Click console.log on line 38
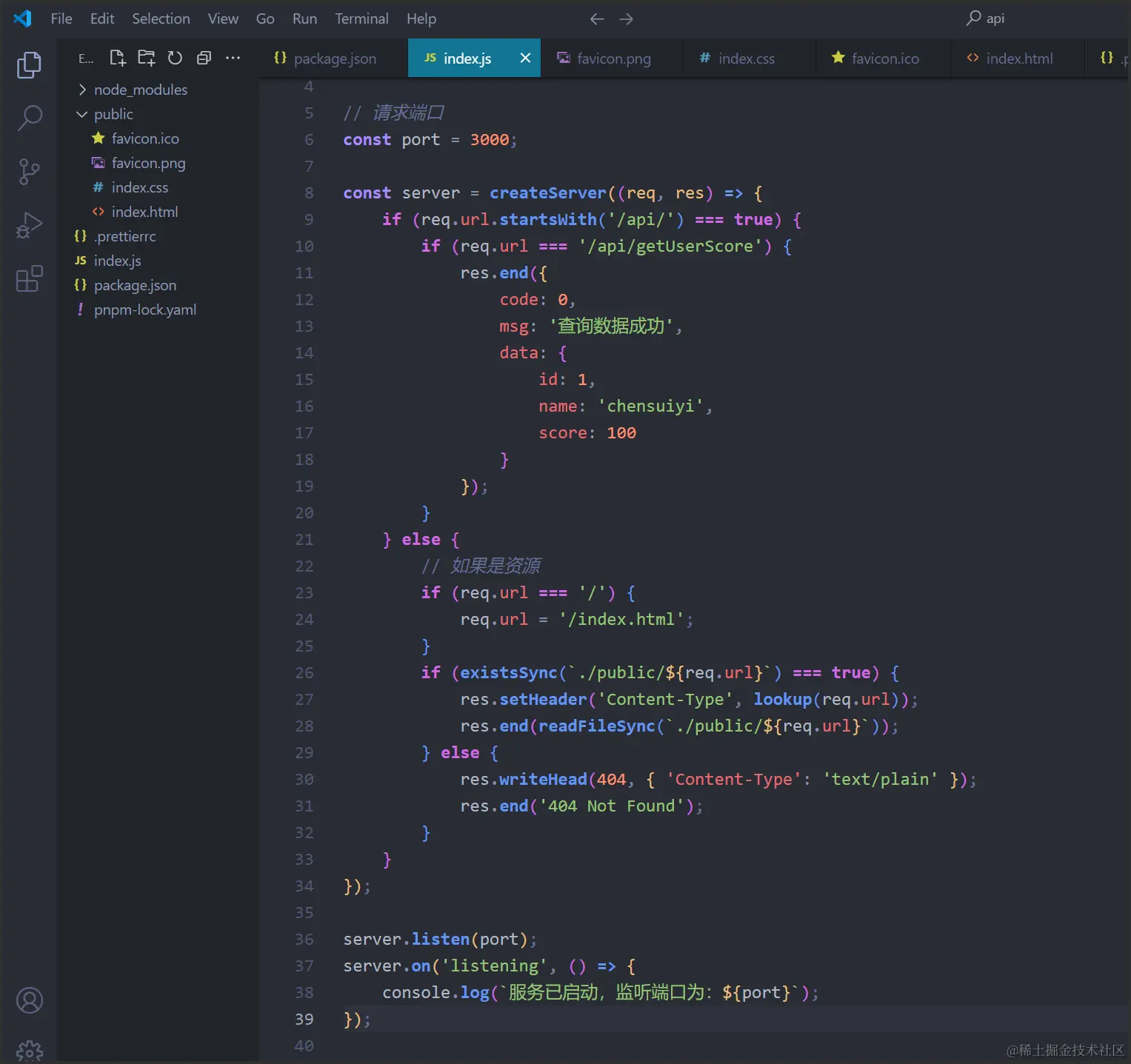 click(x=436, y=992)
